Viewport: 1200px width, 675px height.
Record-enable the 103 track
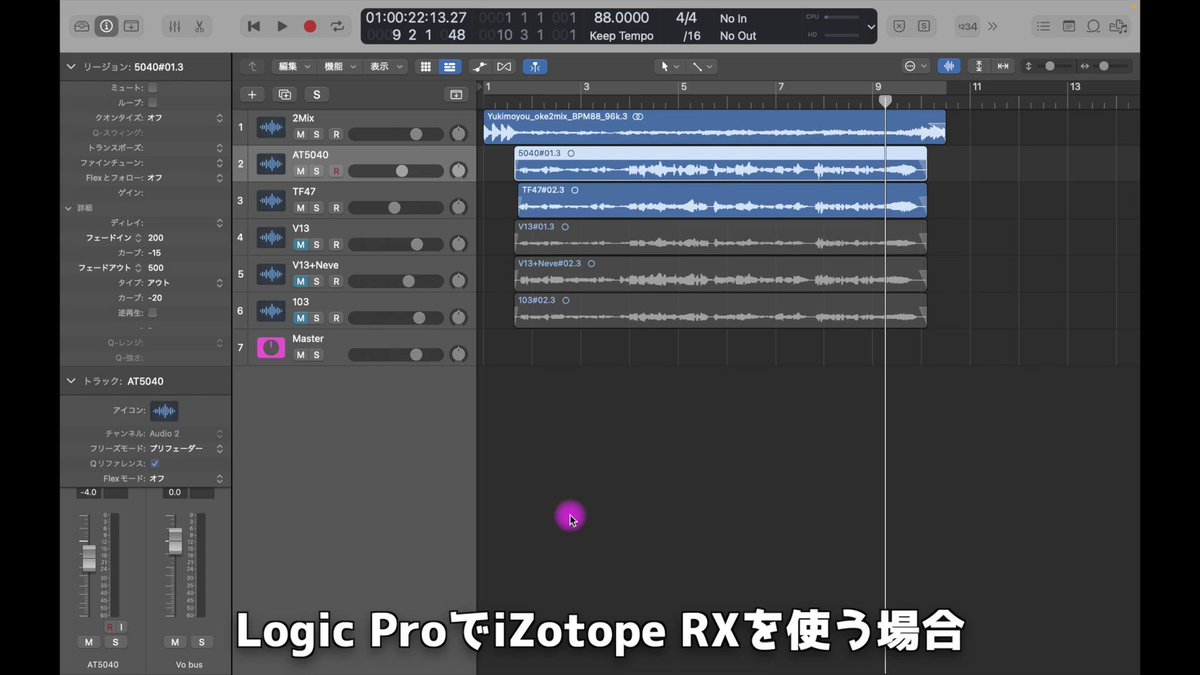pos(336,318)
